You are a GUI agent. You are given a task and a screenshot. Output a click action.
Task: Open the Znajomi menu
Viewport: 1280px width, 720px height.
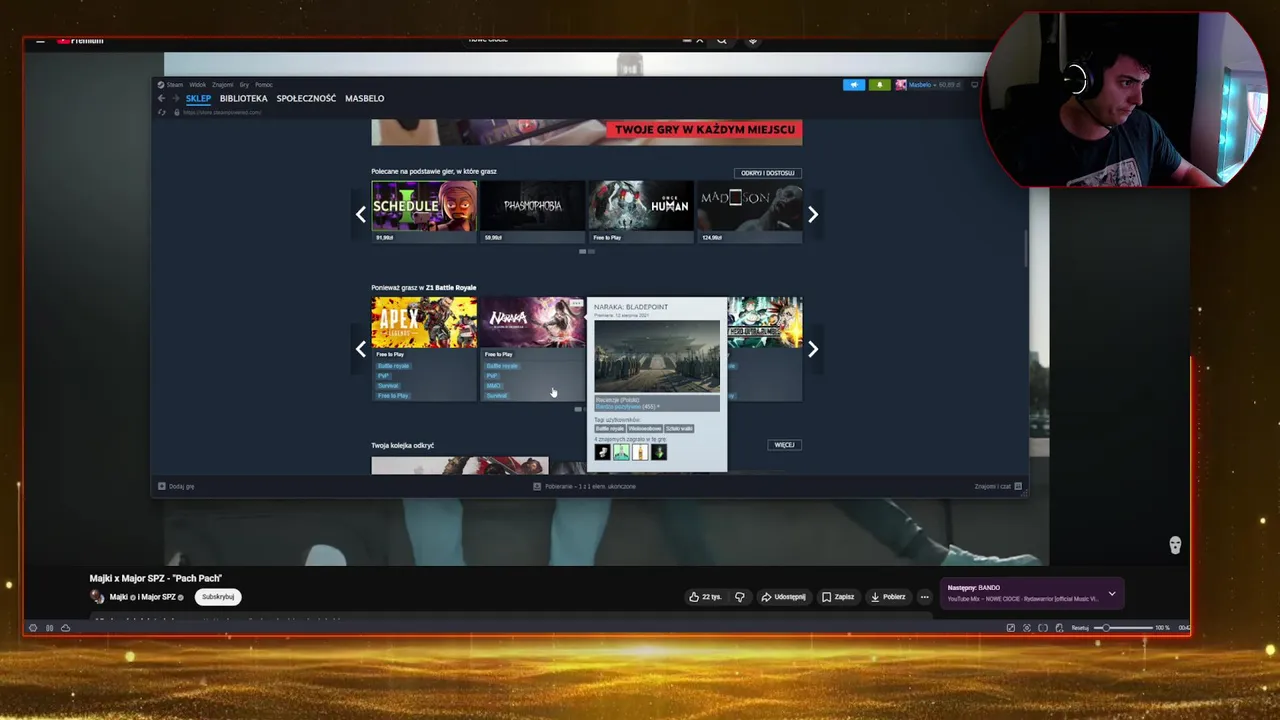[x=223, y=85]
